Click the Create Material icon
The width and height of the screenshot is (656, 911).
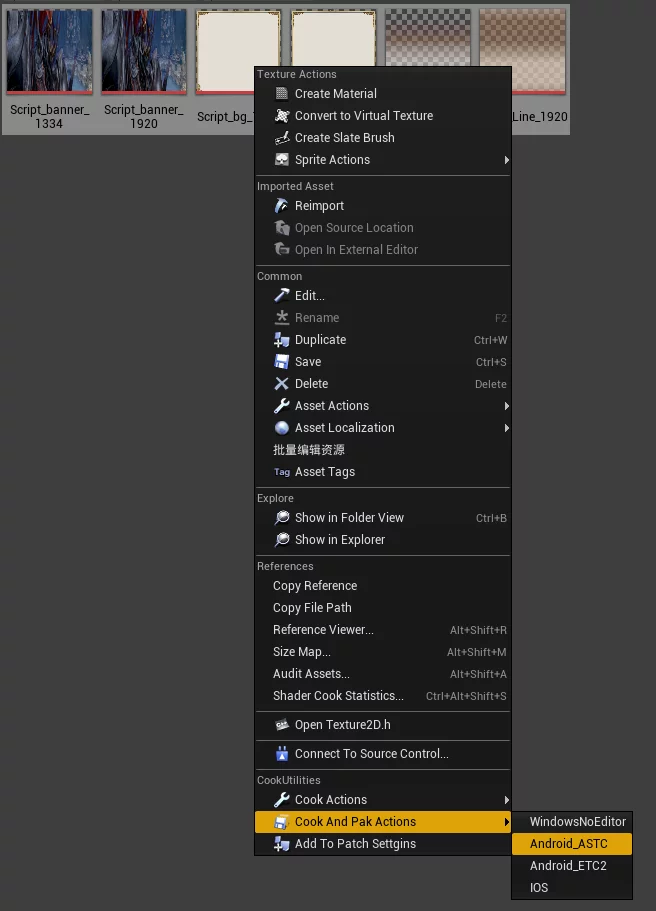coord(282,94)
